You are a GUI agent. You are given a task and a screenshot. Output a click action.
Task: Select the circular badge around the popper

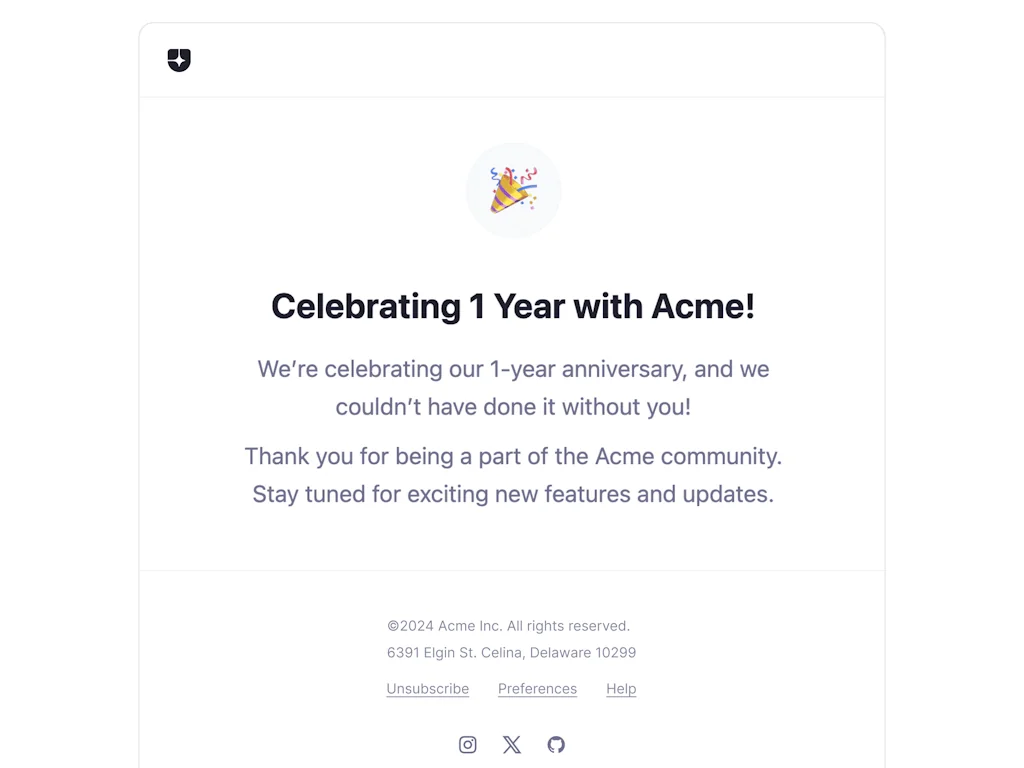coord(513,190)
